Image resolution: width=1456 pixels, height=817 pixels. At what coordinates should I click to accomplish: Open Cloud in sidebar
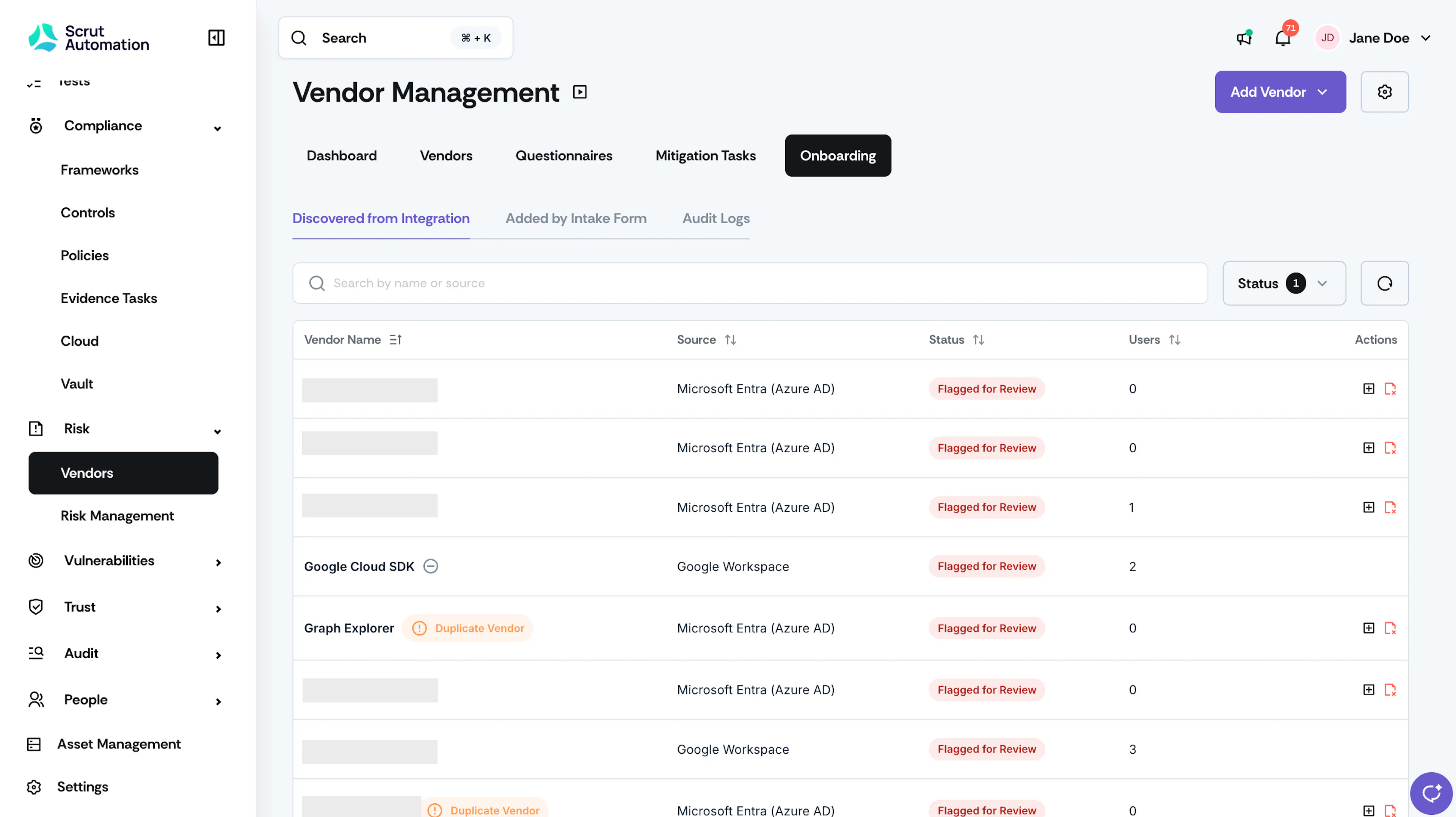coord(80,341)
